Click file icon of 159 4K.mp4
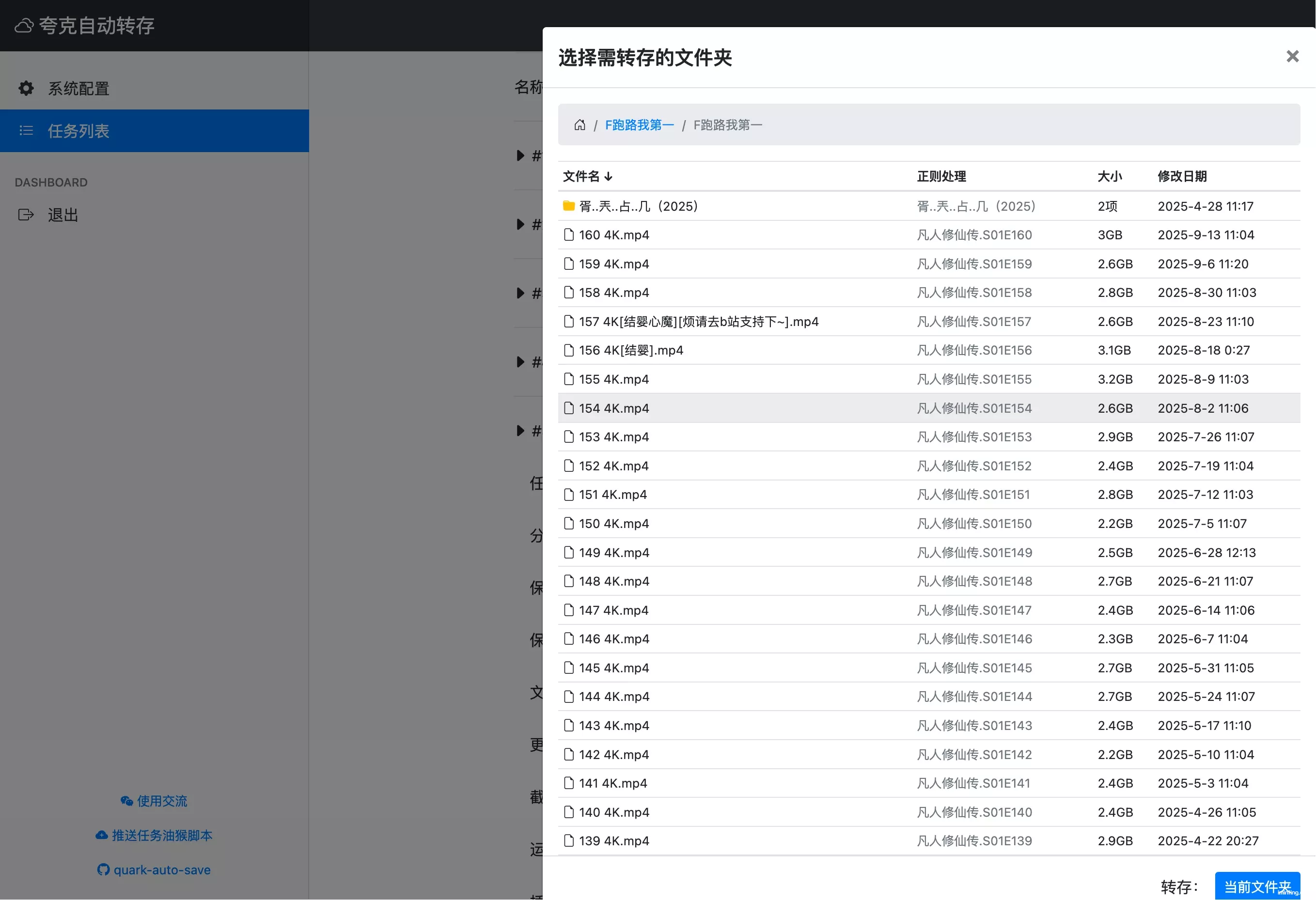This screenshot has width=1316, height=900. click(568, 263)
